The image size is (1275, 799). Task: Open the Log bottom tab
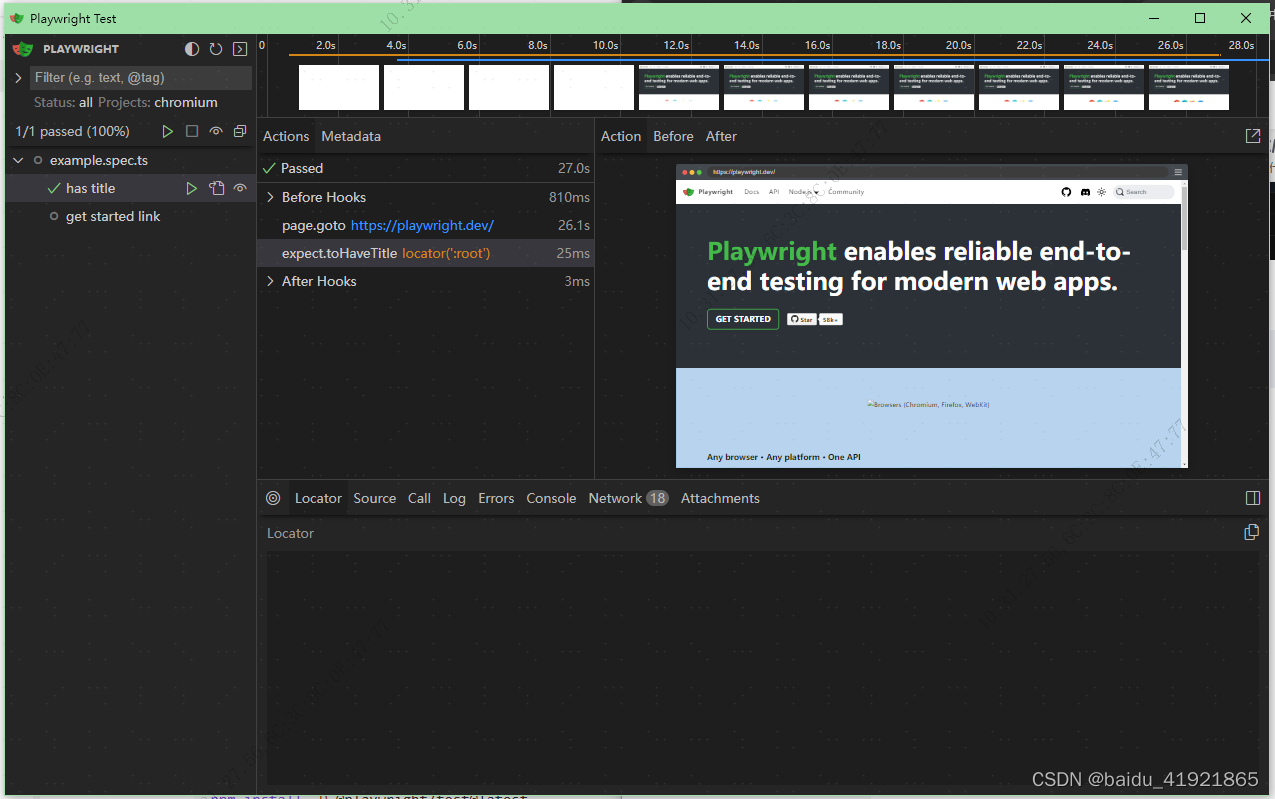pos(455,498)
